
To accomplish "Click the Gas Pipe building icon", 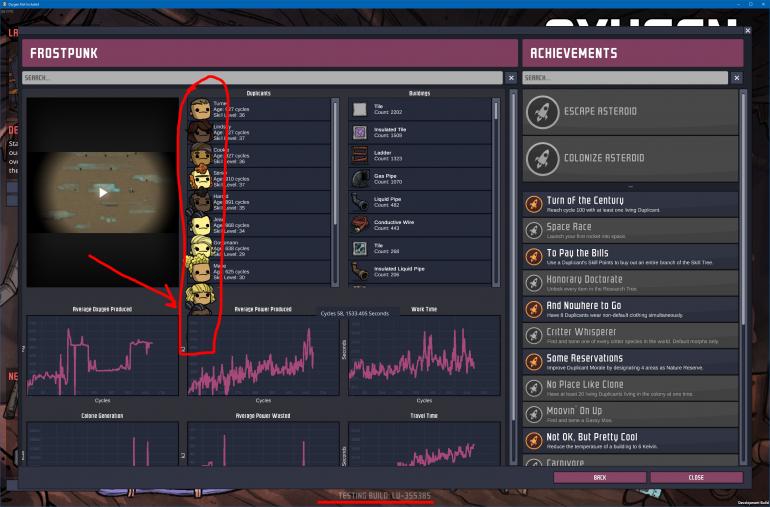I will [x=360, y=178].
